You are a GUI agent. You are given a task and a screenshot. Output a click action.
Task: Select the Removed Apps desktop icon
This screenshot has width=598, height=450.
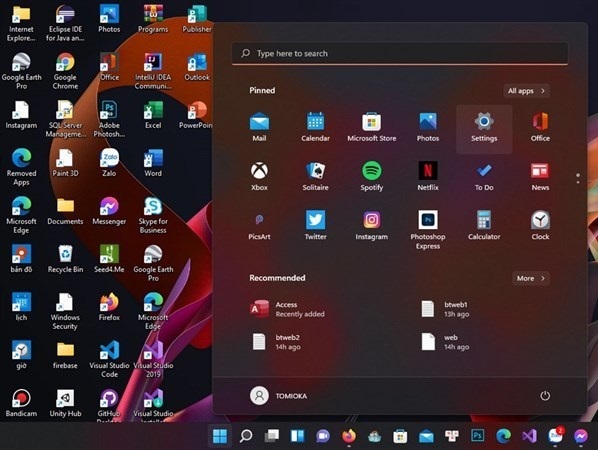click(21, 167)
